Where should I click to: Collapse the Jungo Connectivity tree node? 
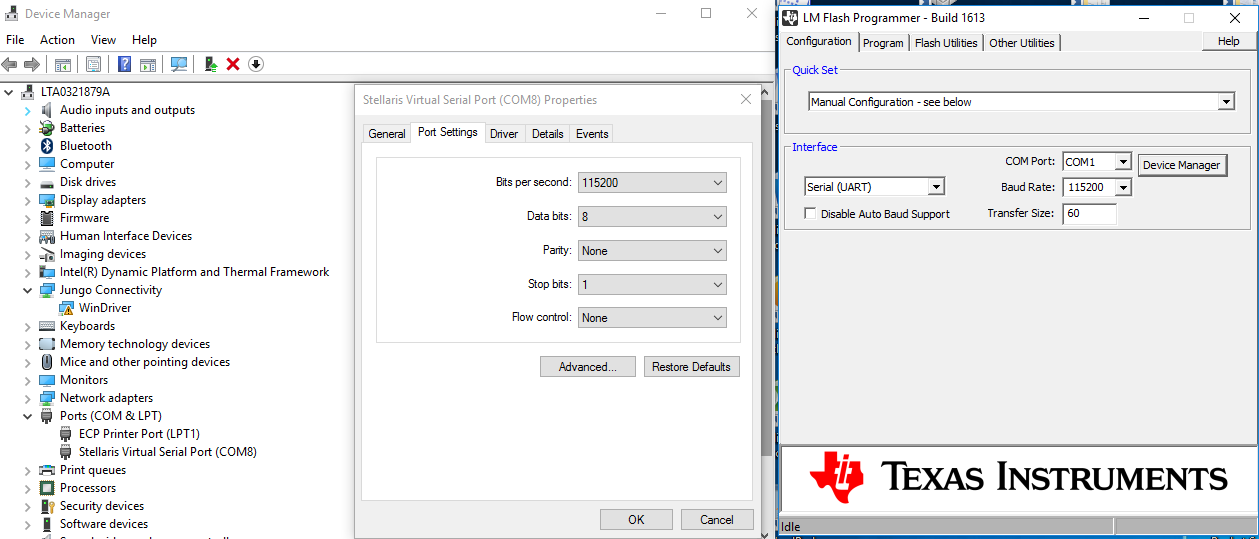(27, 290)
